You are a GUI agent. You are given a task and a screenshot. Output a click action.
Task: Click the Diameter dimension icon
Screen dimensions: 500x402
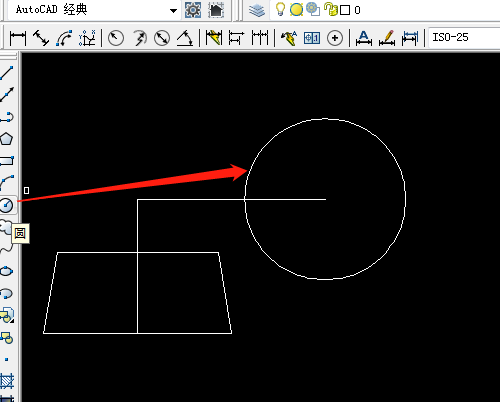click(162, 38)
